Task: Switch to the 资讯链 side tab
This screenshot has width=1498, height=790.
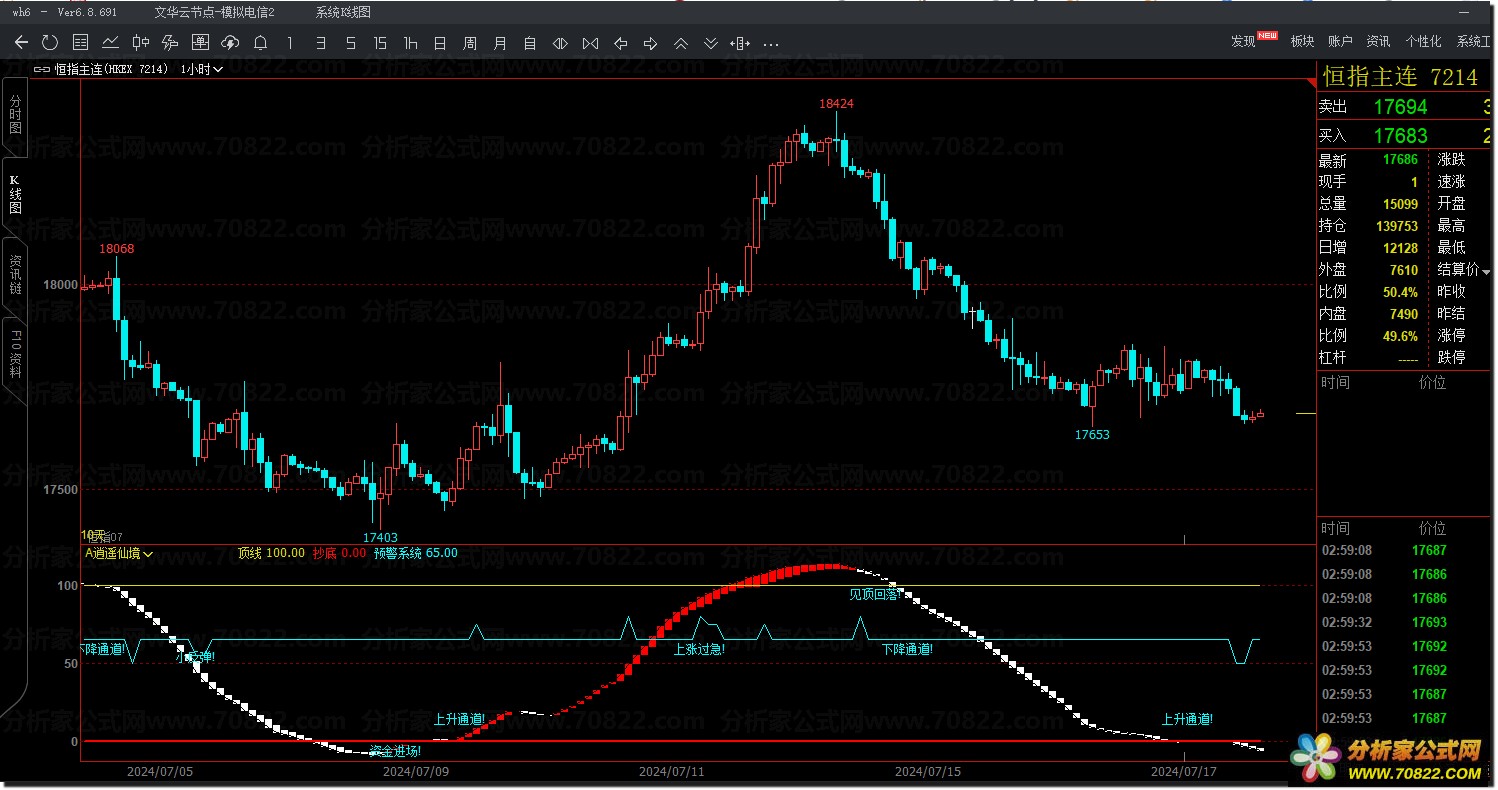Action: pyautogui.click(x=14, y=274)
